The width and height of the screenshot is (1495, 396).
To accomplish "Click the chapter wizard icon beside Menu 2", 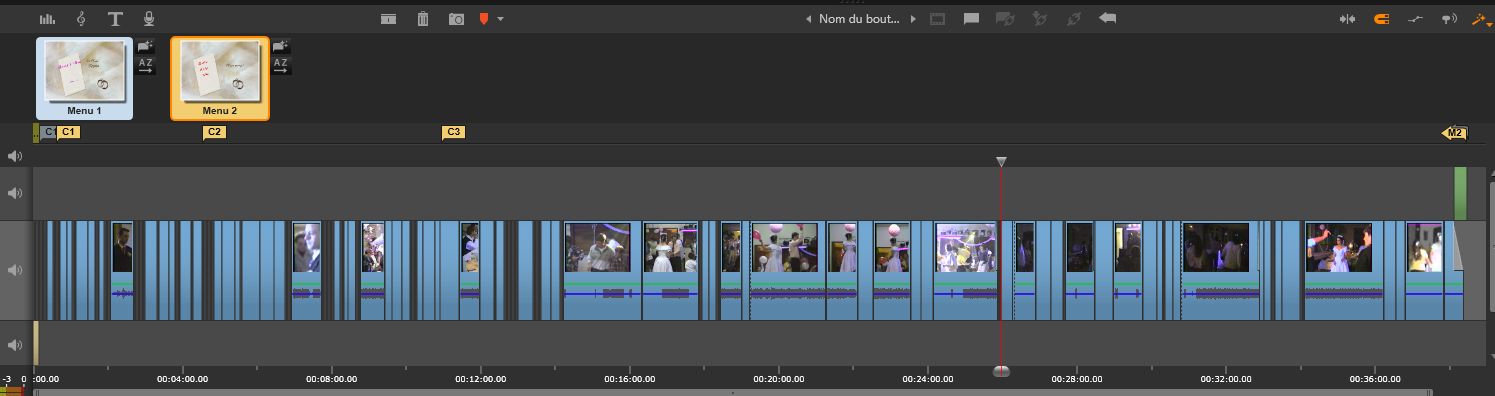I will tap(281, 46).
